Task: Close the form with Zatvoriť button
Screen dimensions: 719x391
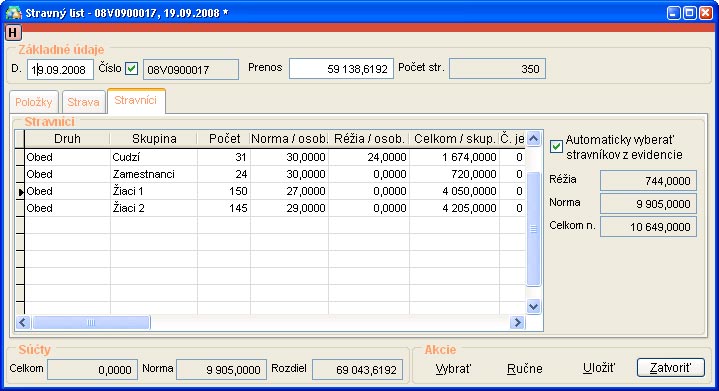Action: [670, 368]
